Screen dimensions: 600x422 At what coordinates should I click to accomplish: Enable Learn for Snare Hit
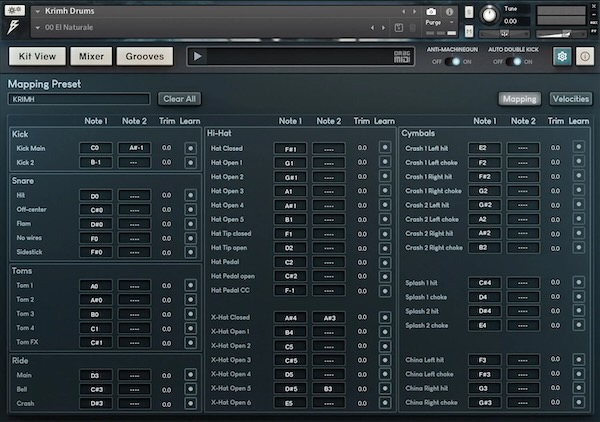[190, 195]
